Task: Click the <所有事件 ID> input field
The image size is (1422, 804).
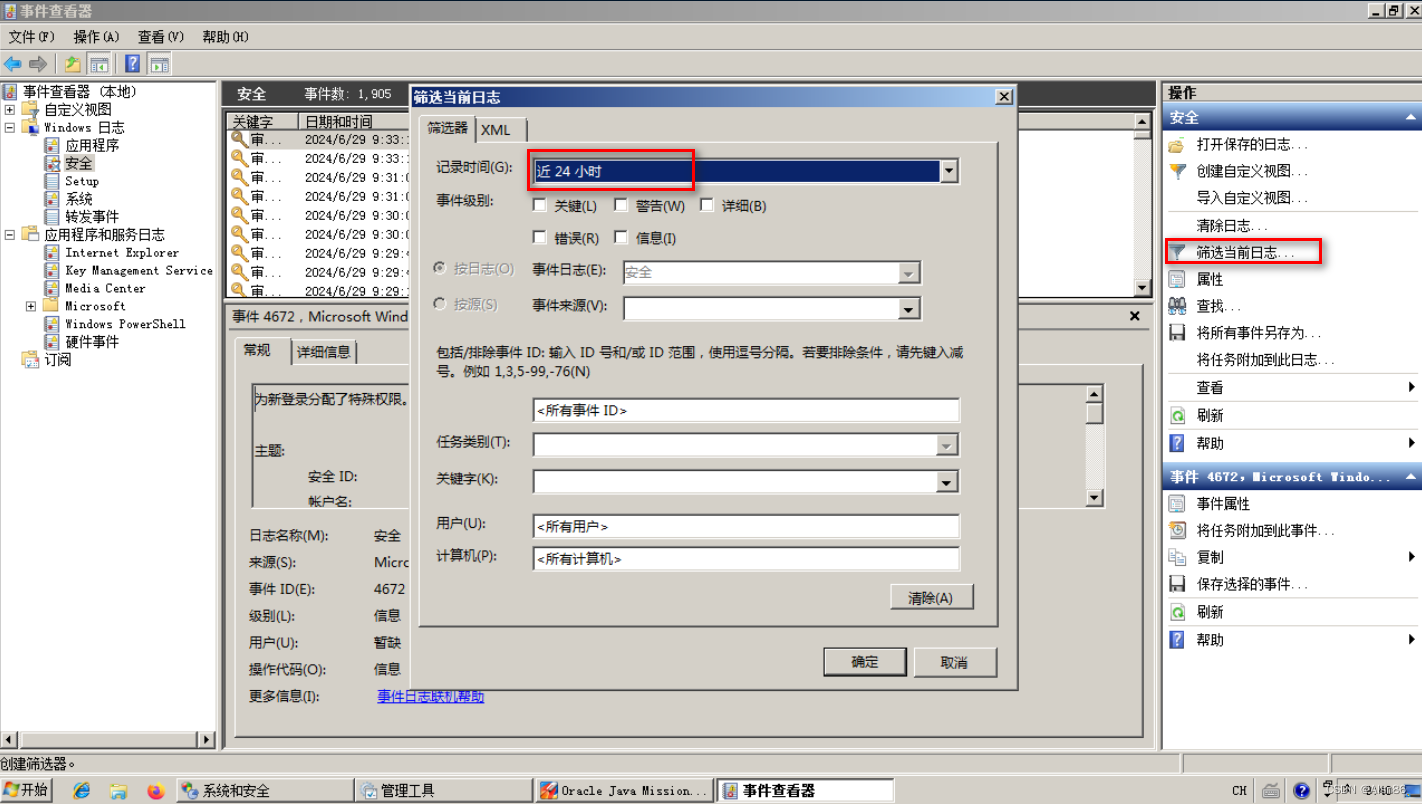Action: pos(746,410)
